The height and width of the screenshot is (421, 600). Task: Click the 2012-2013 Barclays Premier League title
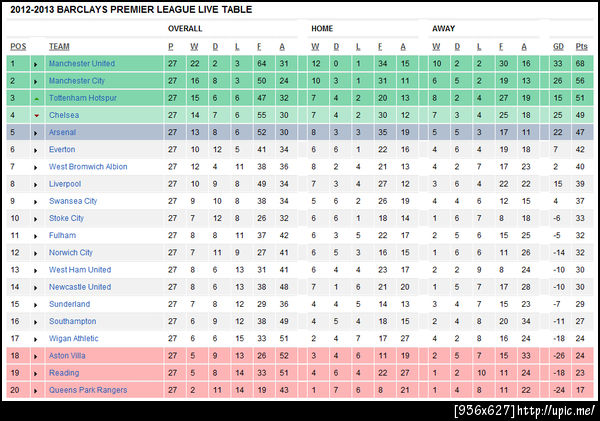[130, 9]
